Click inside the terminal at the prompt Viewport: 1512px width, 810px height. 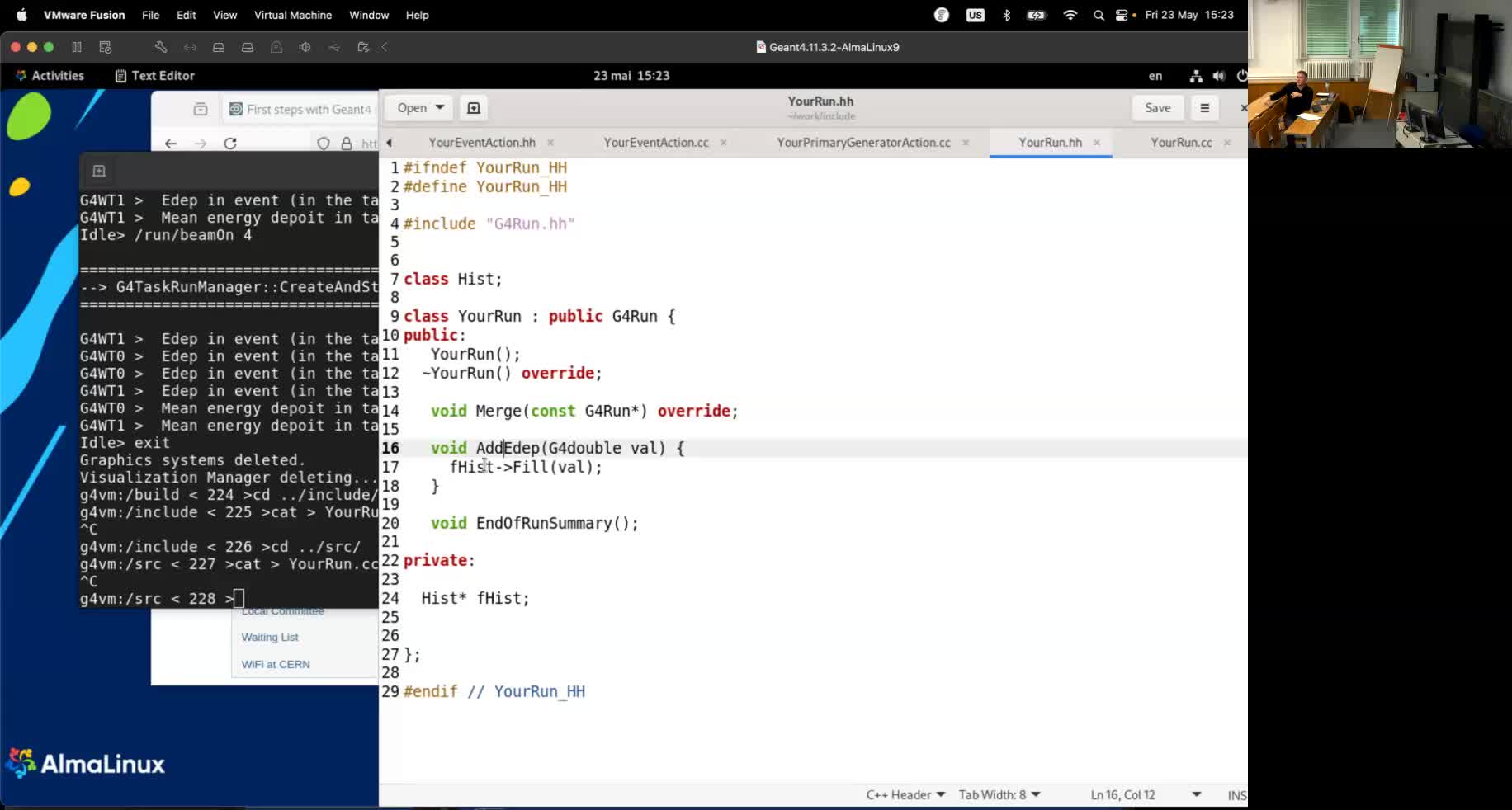click(x=239, y=598)
